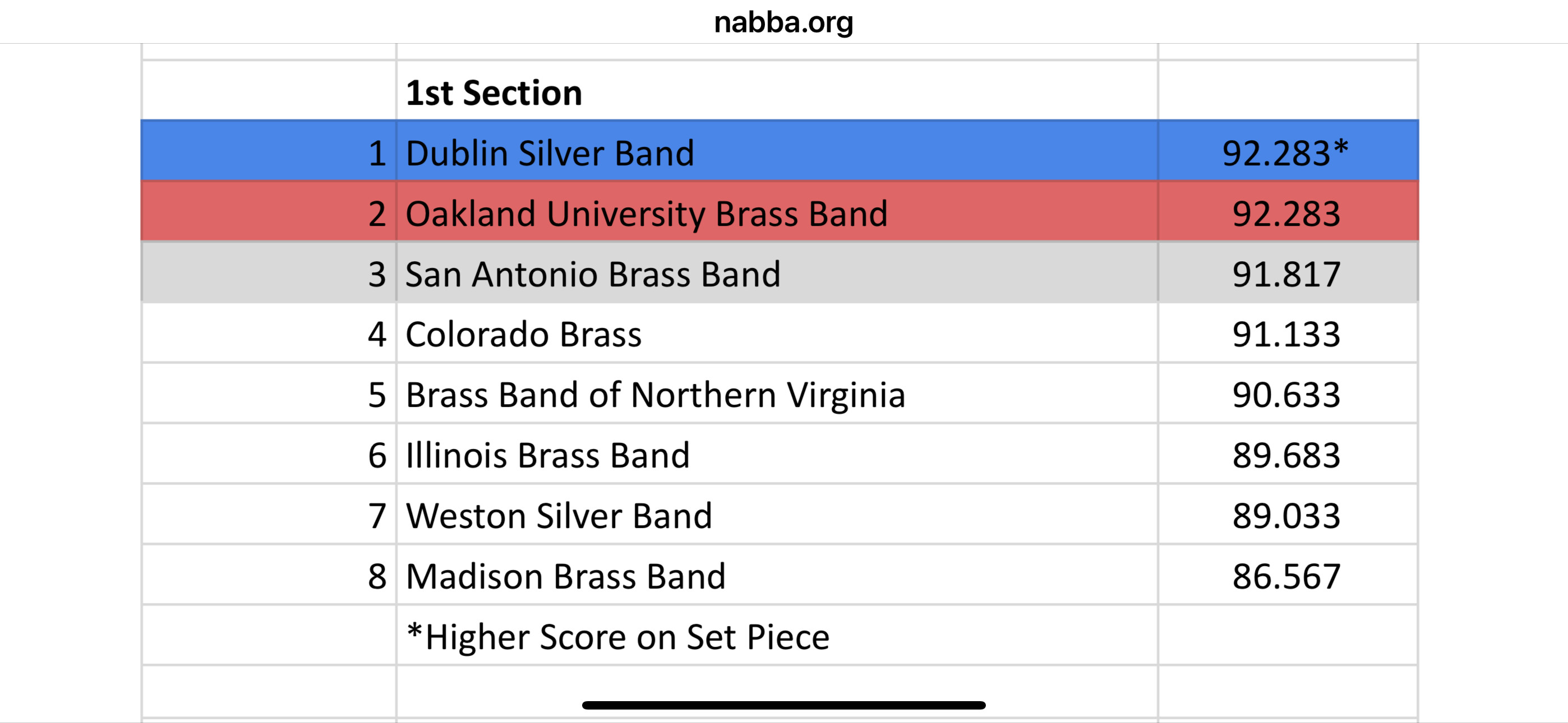Click the 90.633 score cell
The height and width of the screenshot is (723, 1568).
click(1288, 393)
